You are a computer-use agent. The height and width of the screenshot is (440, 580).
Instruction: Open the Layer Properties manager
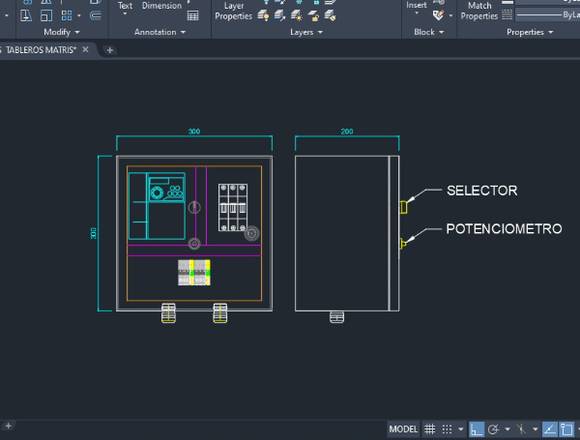[233, 11]
